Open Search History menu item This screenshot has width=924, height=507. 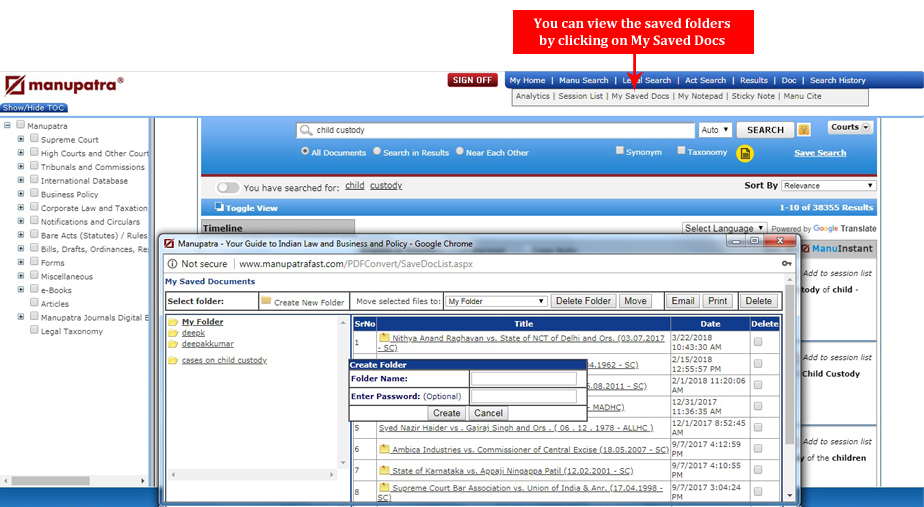837,80
